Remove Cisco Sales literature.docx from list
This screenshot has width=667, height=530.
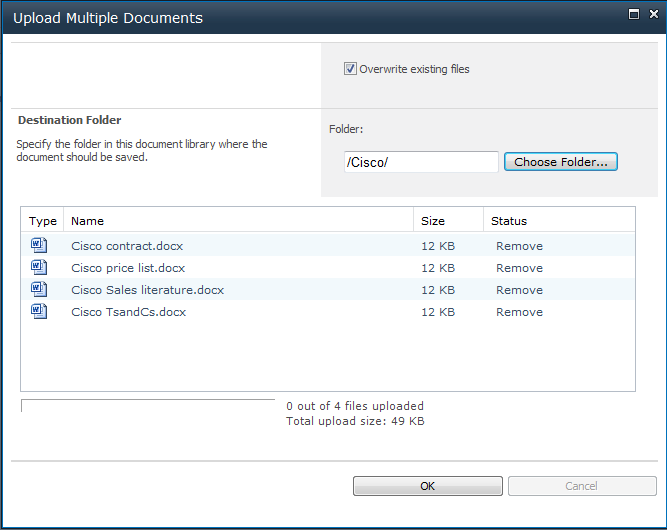pos(519,290)
